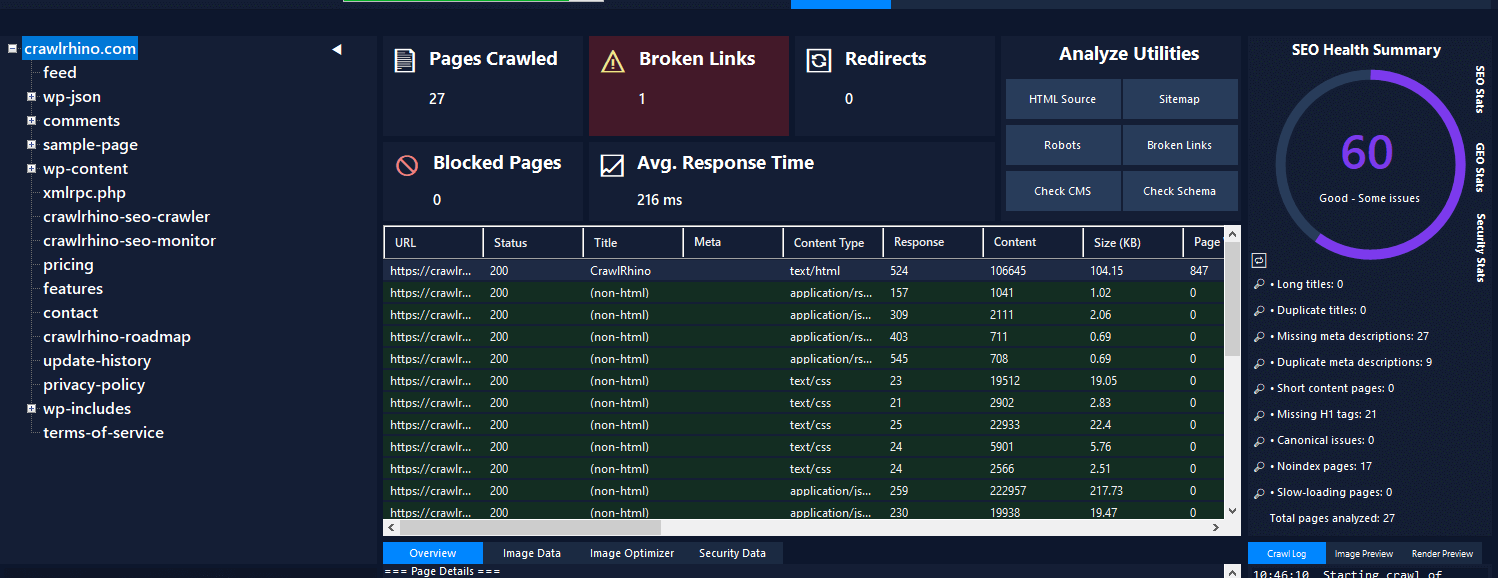The height and width of the screenshot is (578, 1498).
Task: Expand the comments tree node
Action: coord(32,120)
